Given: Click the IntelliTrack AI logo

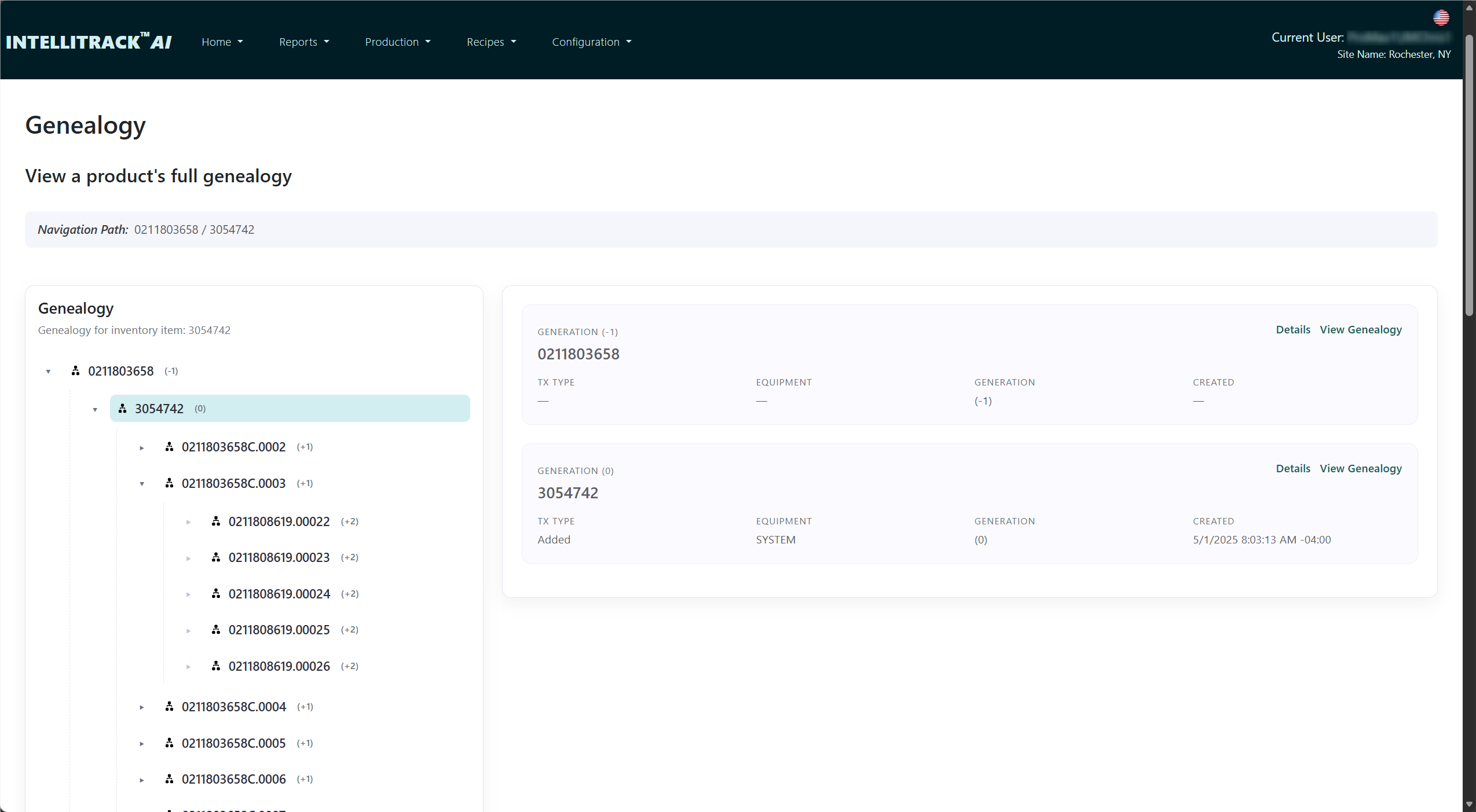Looking at the screenshot, I should [x=89, y=42].
